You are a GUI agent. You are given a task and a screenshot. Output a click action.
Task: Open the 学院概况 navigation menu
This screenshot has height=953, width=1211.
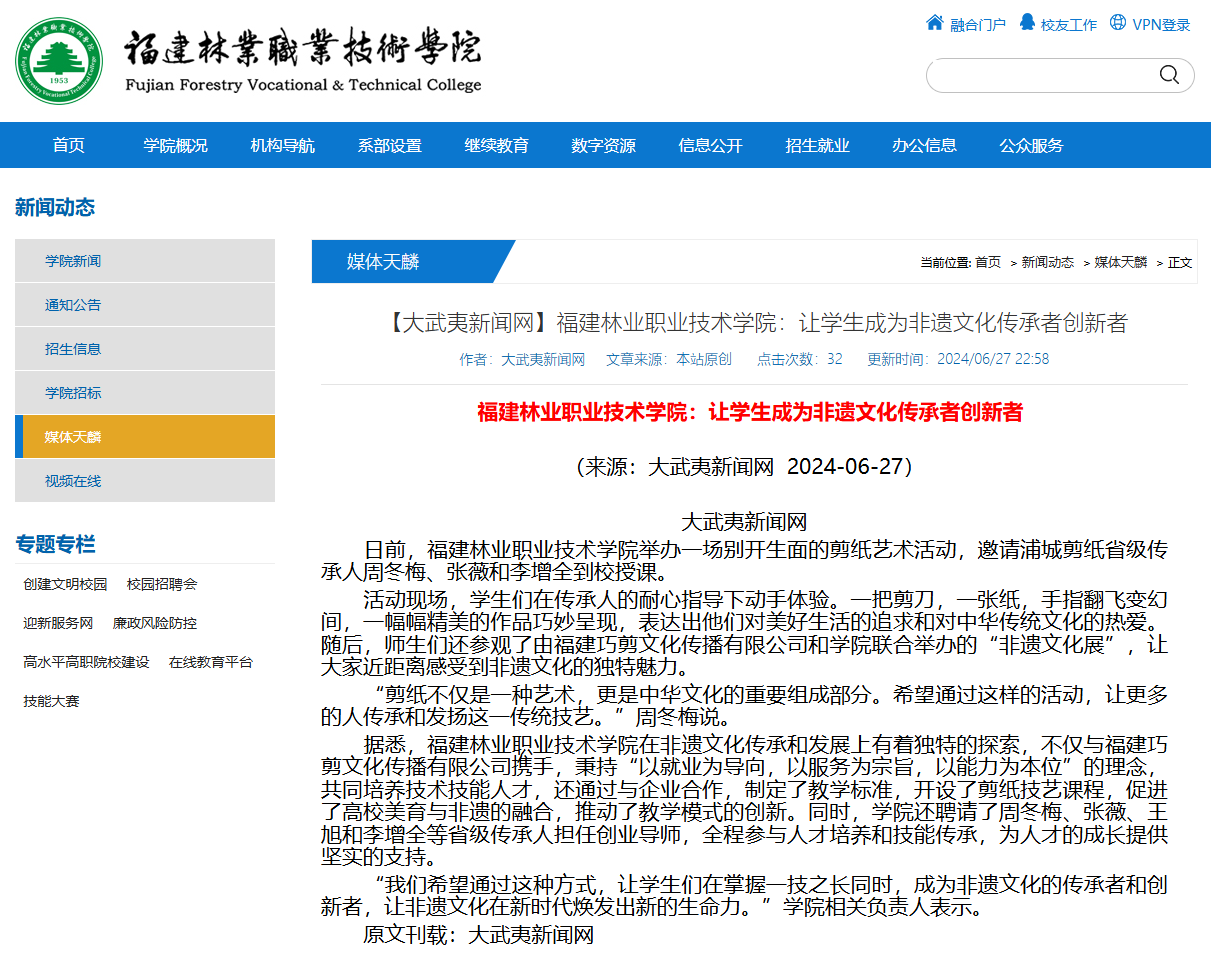[x=175, y=146]
